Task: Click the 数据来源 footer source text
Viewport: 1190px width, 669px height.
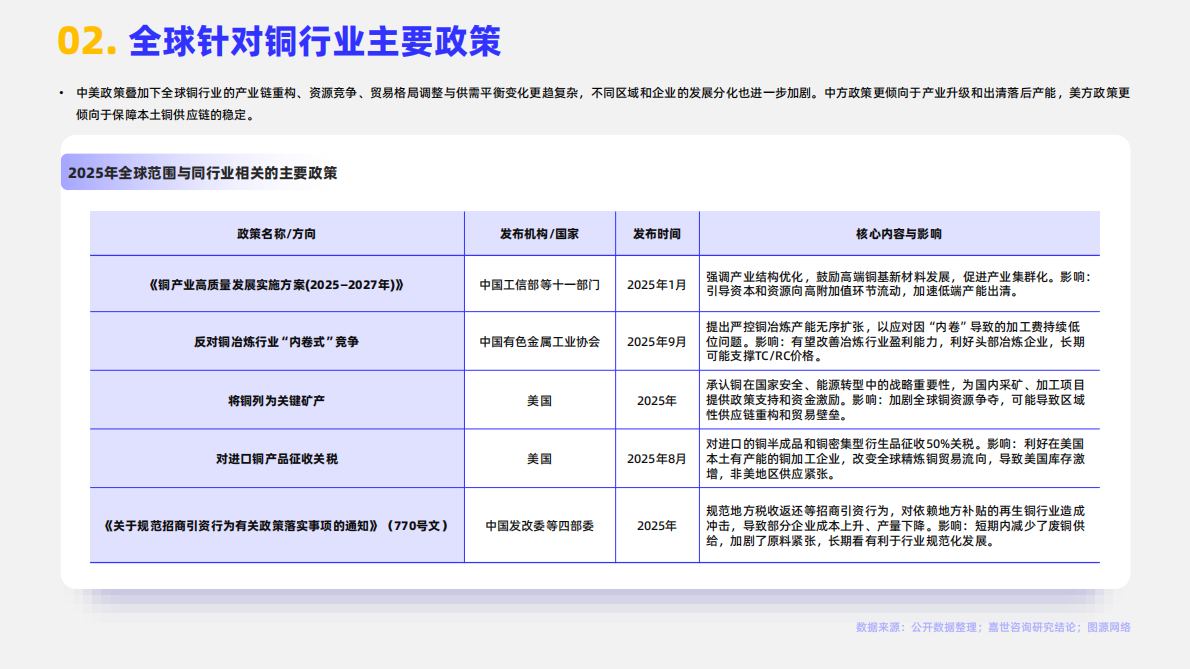Action: (x=993, y=627)
